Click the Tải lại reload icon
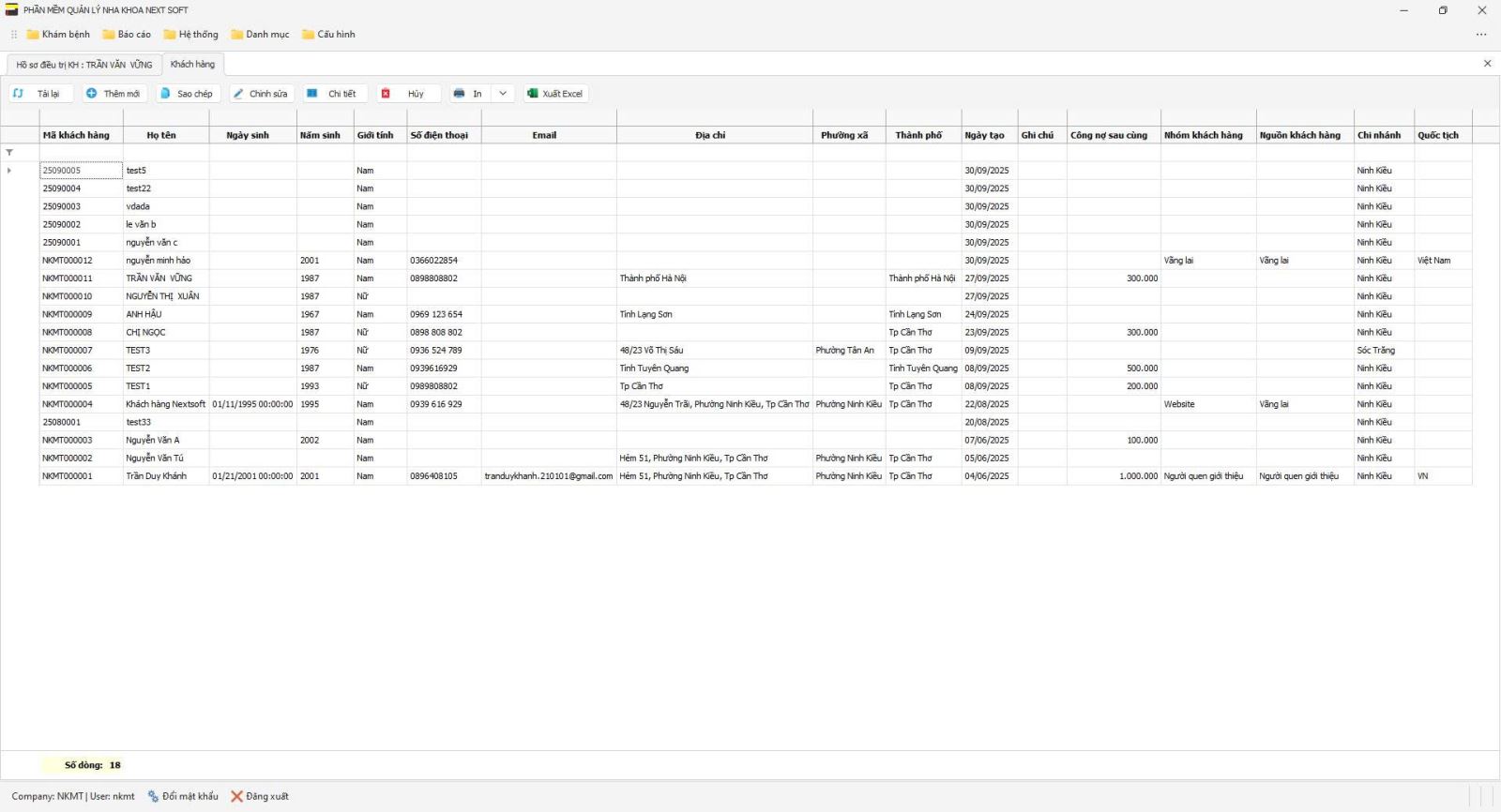This screenshot has width=1501, height=812. coord(19,94)
